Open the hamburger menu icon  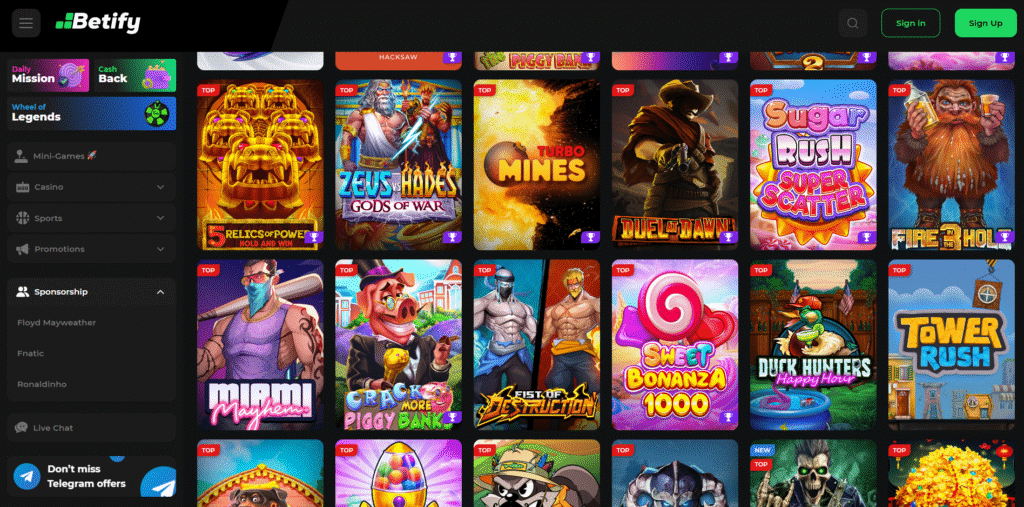pyautogui.click(x=26, y=23)
